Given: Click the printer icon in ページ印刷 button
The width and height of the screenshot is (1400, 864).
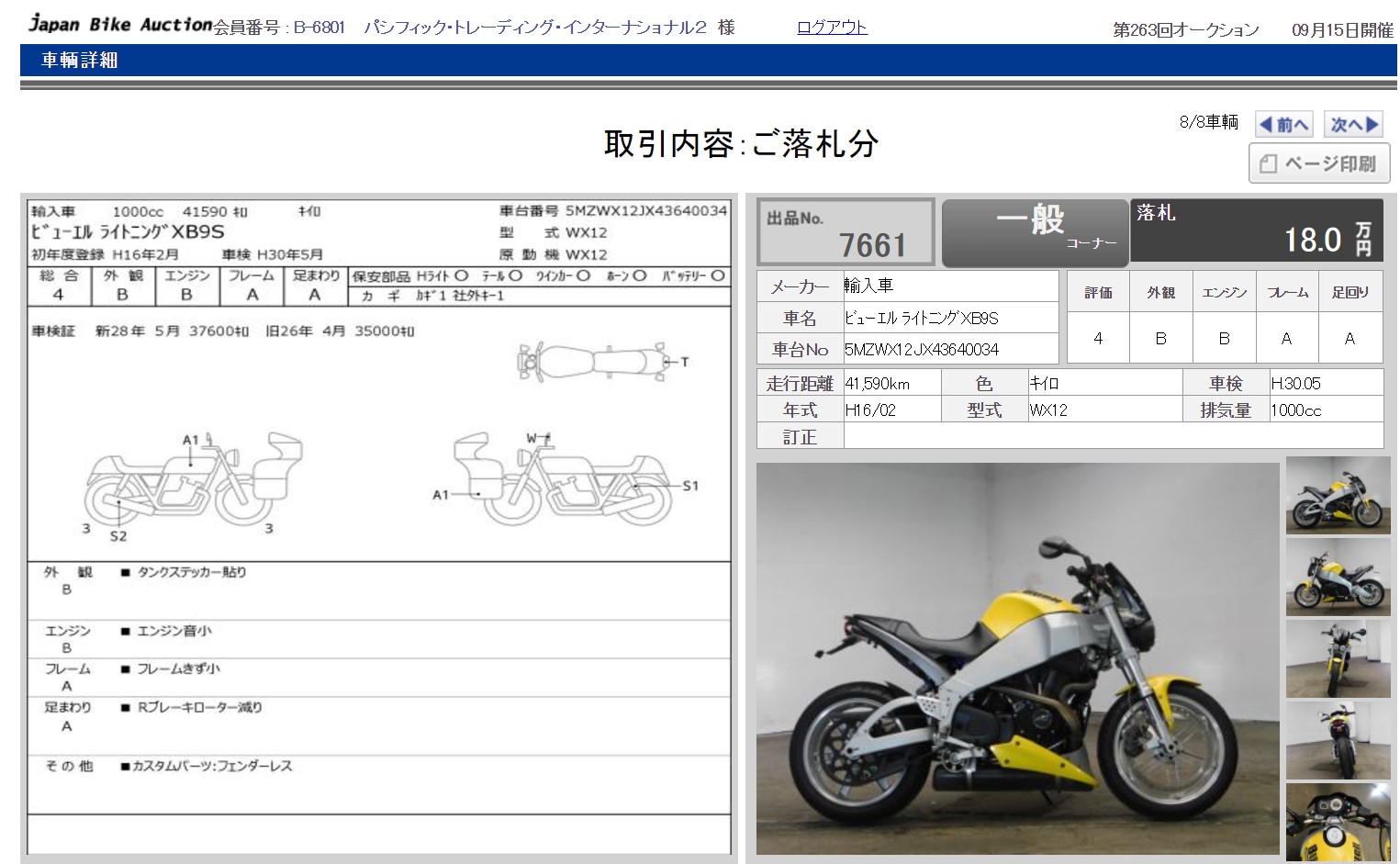Looking at the screenshot, I should click(x=1269, y=164).
